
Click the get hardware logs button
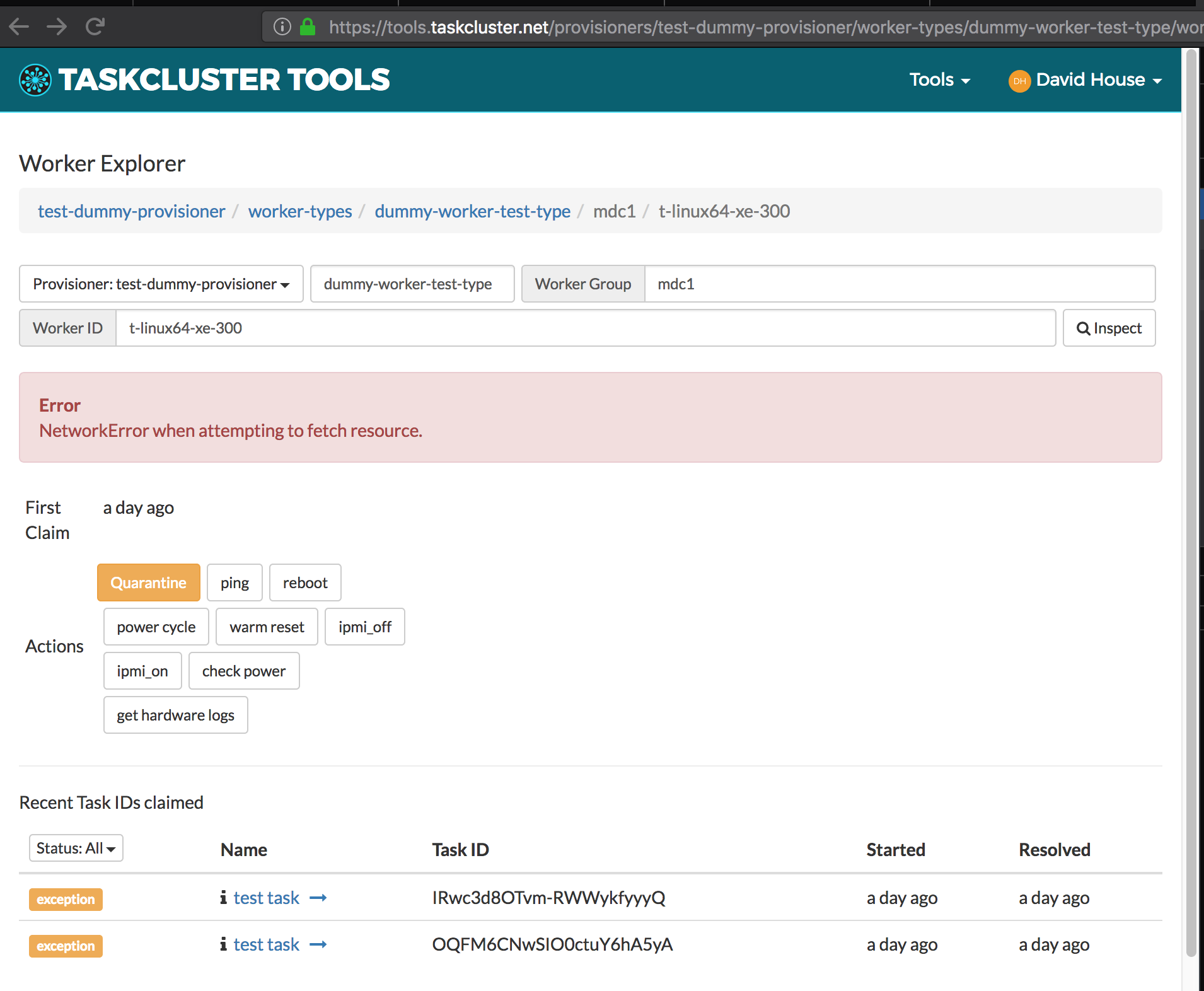[176, 715]
